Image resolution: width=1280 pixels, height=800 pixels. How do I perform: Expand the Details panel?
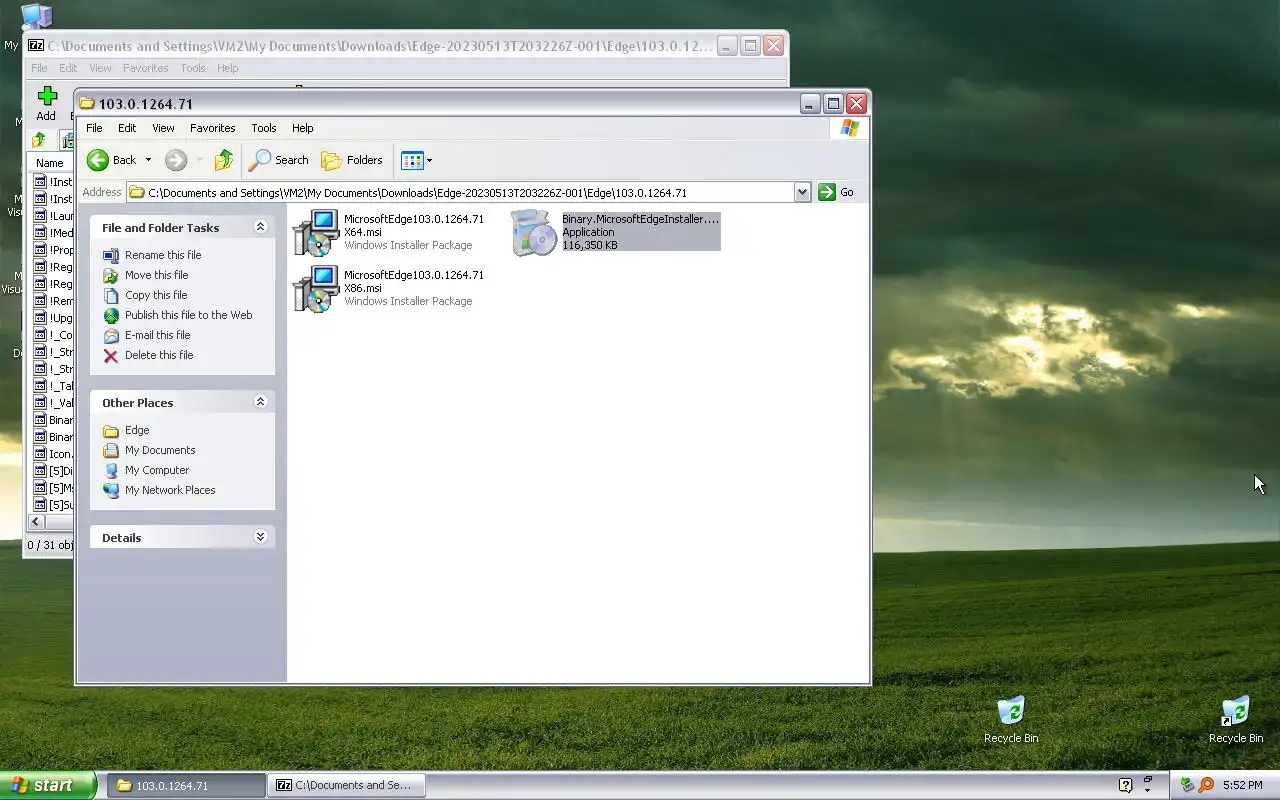point(260,537)
